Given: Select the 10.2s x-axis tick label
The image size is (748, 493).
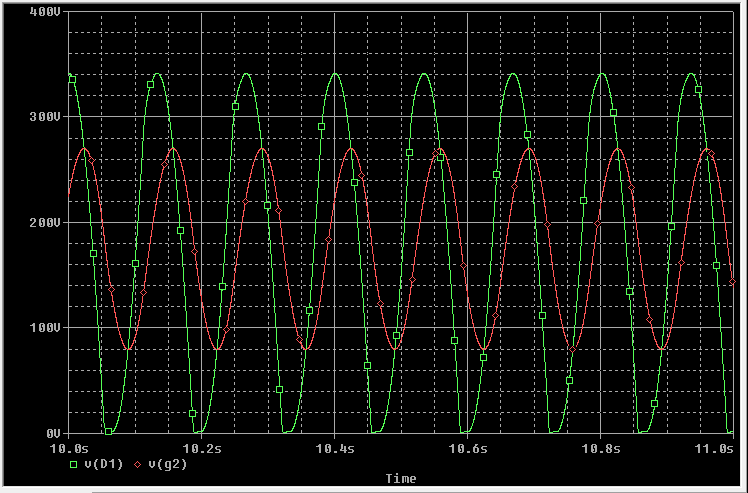Looking at the screenshot, I should point(201,450).
